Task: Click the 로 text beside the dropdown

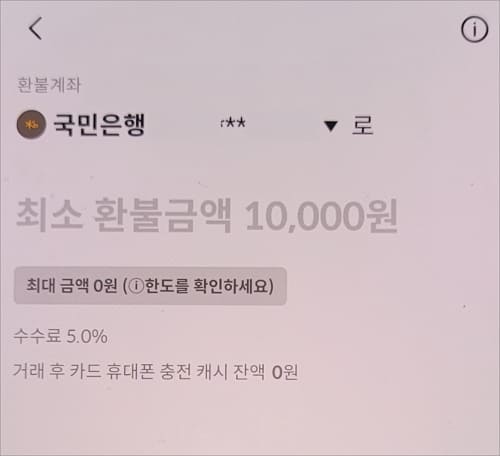Action: coord(363,125)
